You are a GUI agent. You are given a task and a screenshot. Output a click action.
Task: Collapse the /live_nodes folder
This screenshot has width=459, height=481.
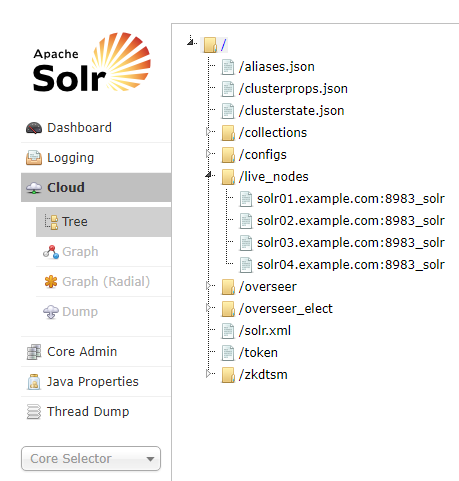click(x=209, y=175)
